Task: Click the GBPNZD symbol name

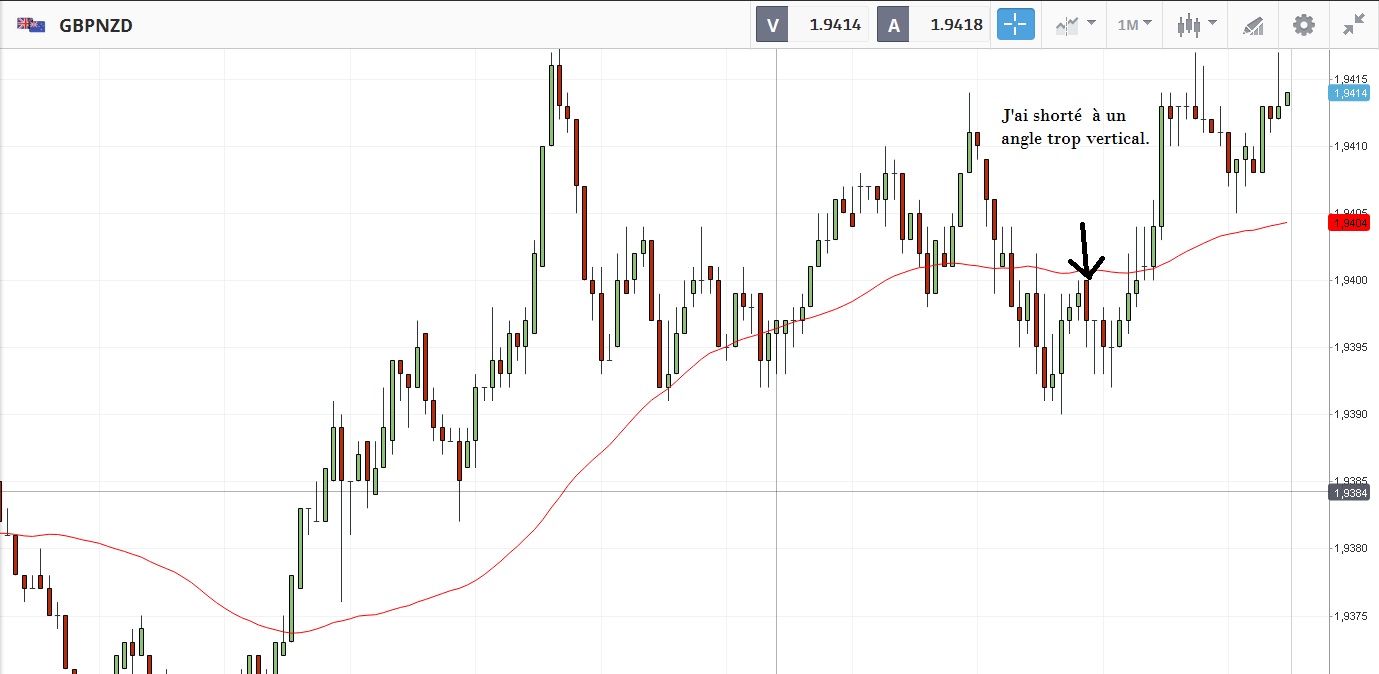Action: coord(96,25)
